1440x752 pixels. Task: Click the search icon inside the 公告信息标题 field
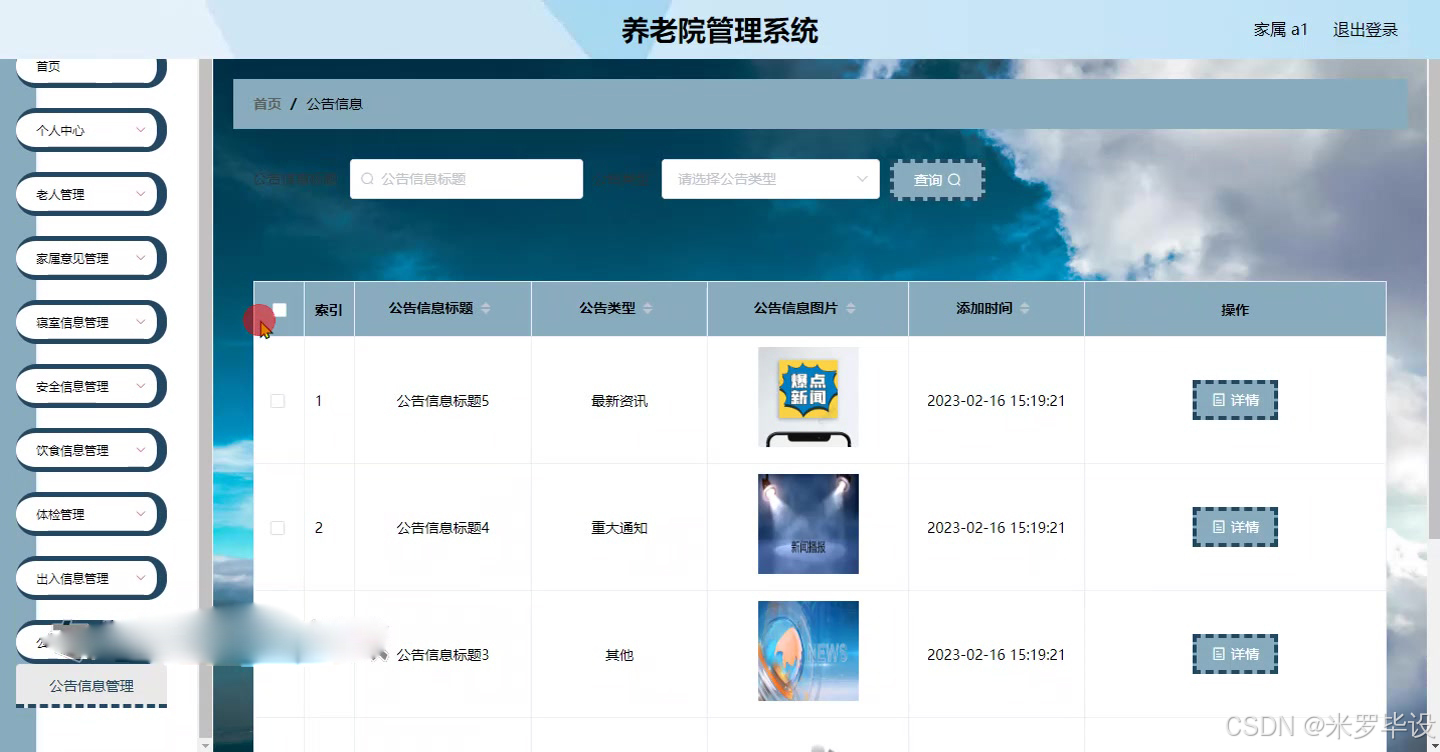click(367, 178)
